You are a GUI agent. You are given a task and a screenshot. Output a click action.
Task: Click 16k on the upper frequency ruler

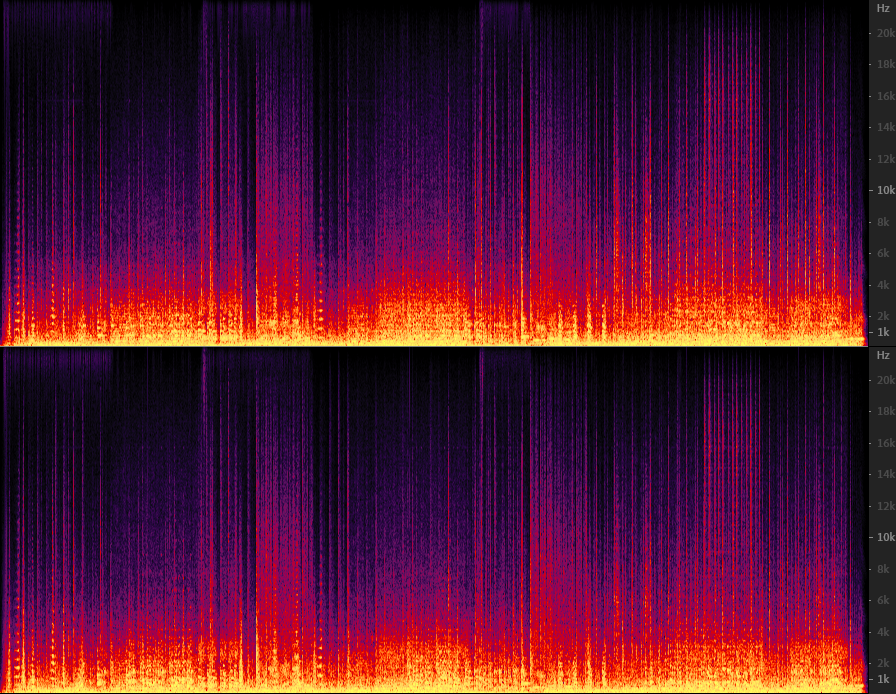pos(885,96)
